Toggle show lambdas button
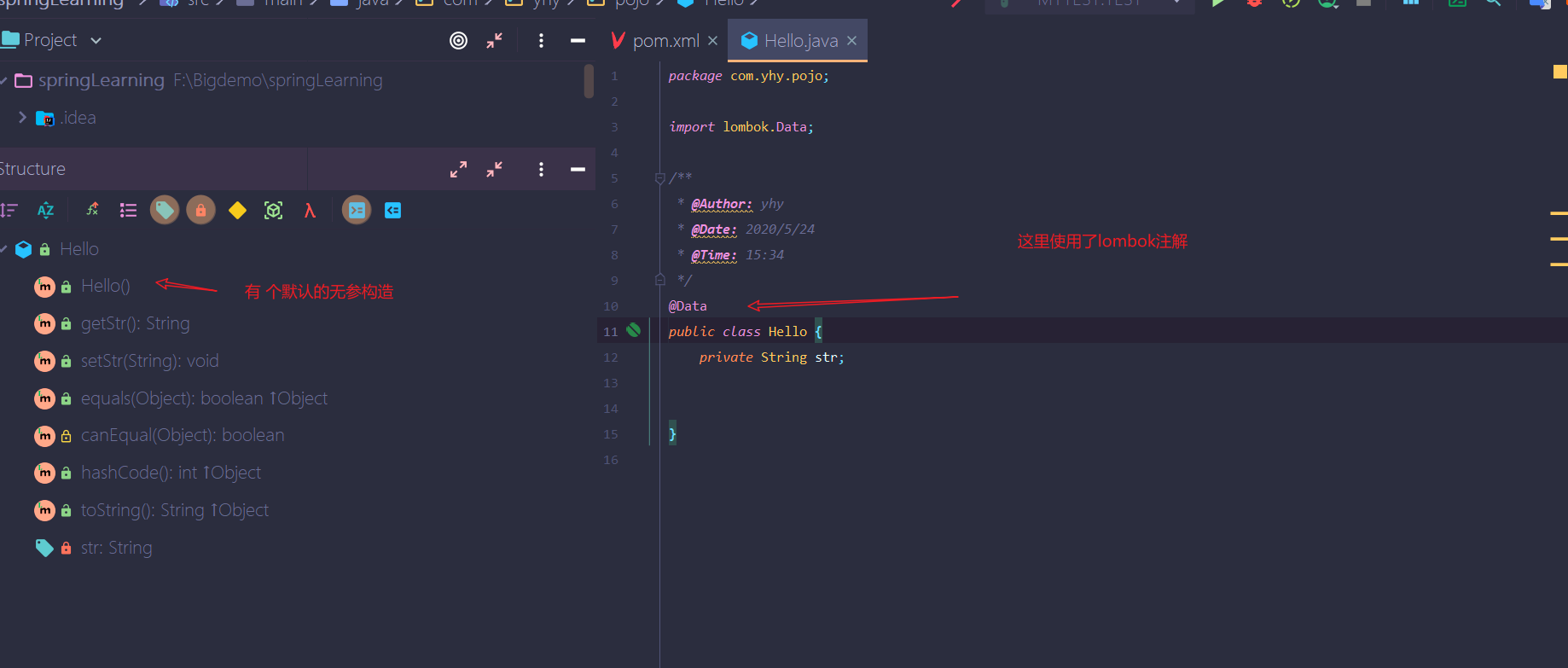This screenshot has height=668, width=1568. 310,210
